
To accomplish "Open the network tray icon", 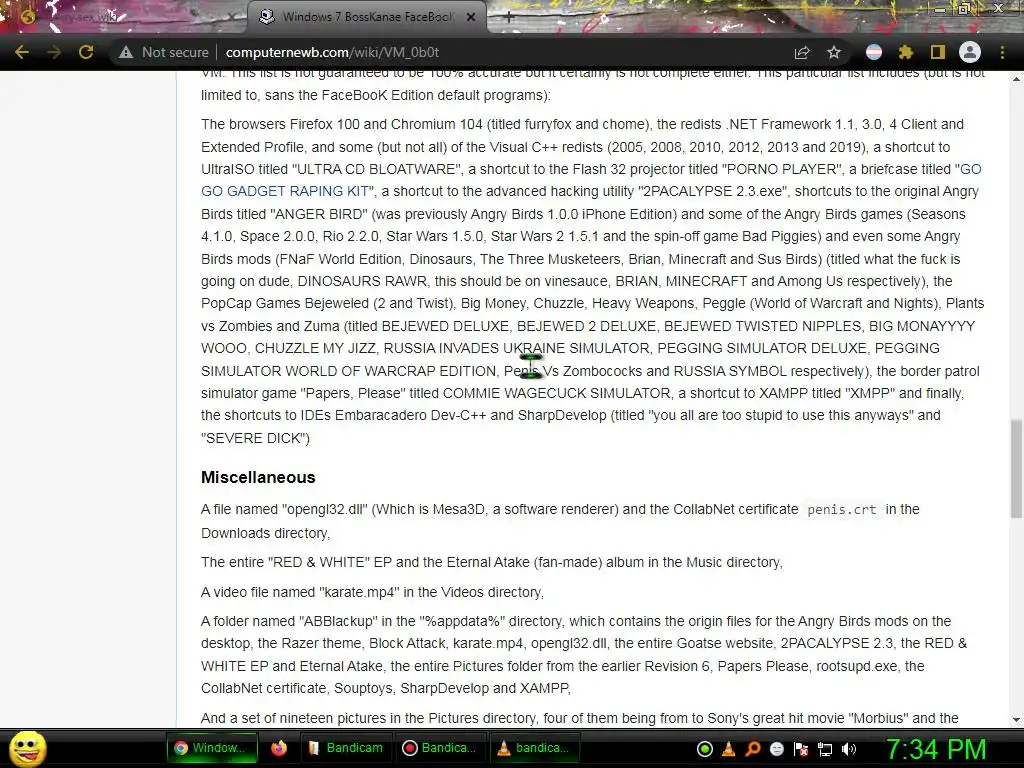I will 825,749.
